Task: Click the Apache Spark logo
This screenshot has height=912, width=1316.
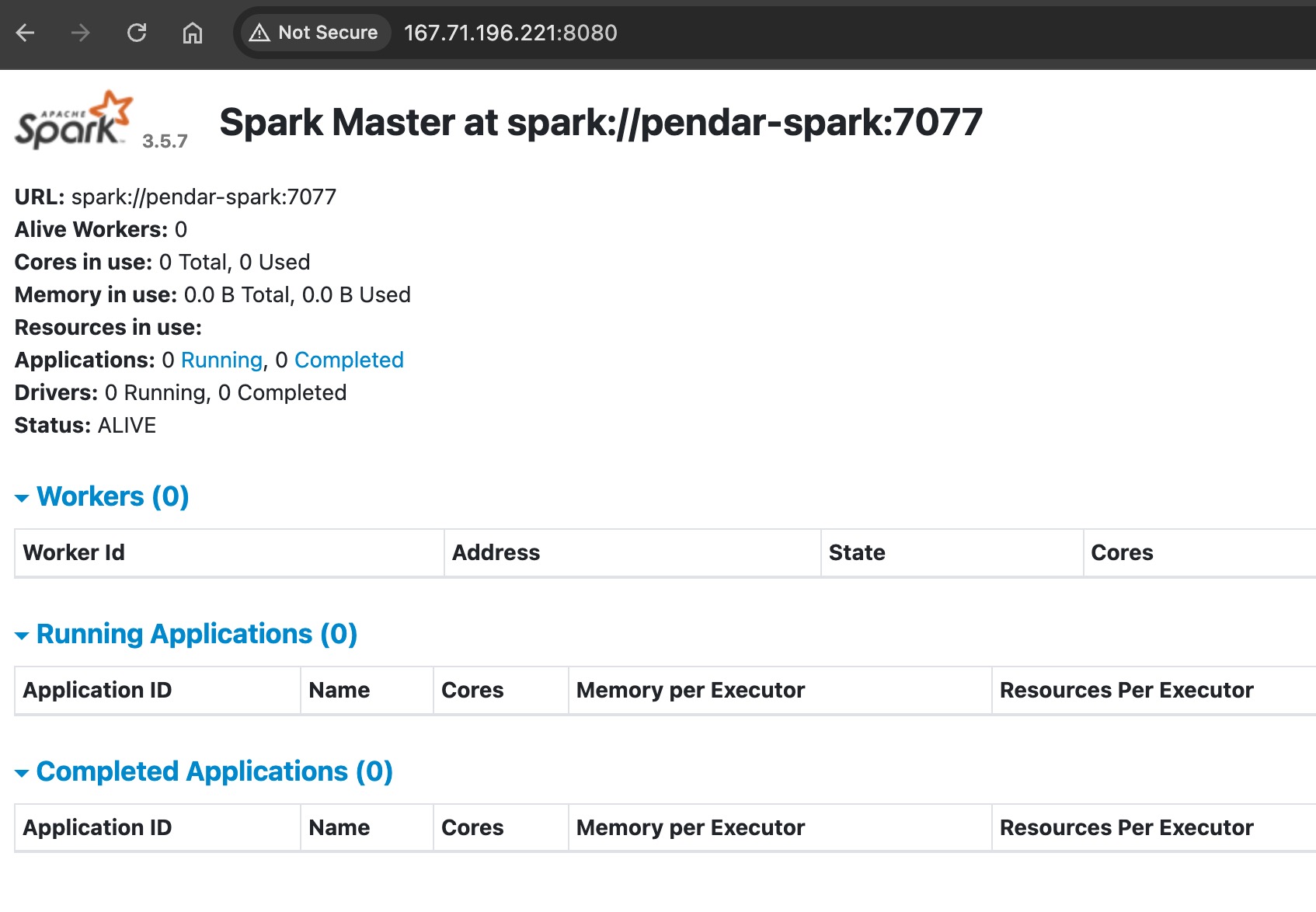Action: (74, 121)
